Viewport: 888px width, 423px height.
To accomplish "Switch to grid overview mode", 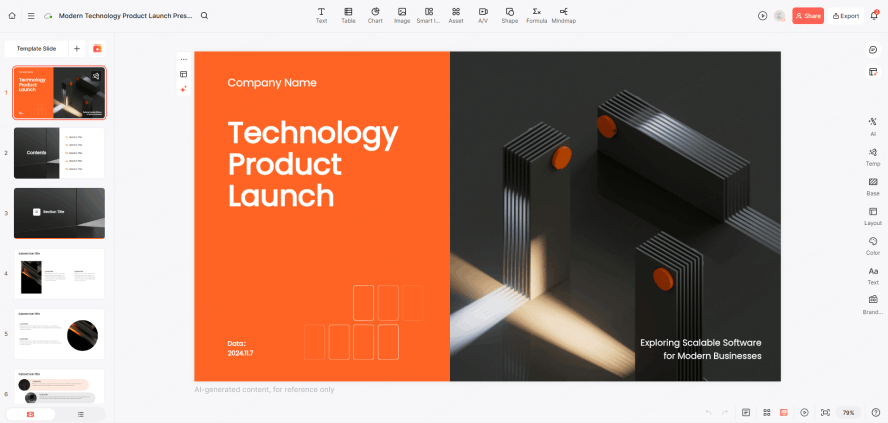I will [x=767, y=412].
